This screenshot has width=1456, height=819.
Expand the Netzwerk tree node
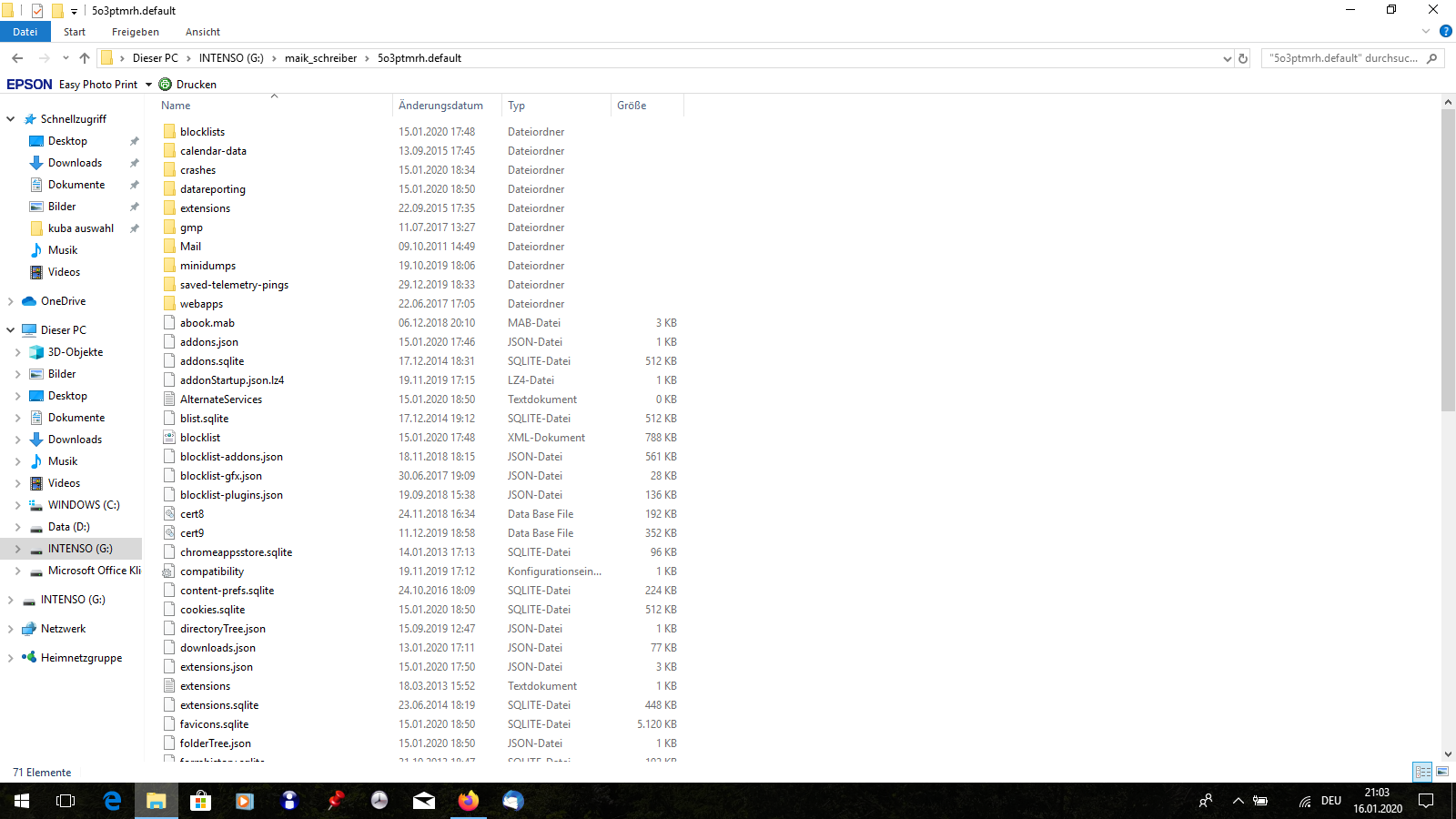[x=11, y=629]
